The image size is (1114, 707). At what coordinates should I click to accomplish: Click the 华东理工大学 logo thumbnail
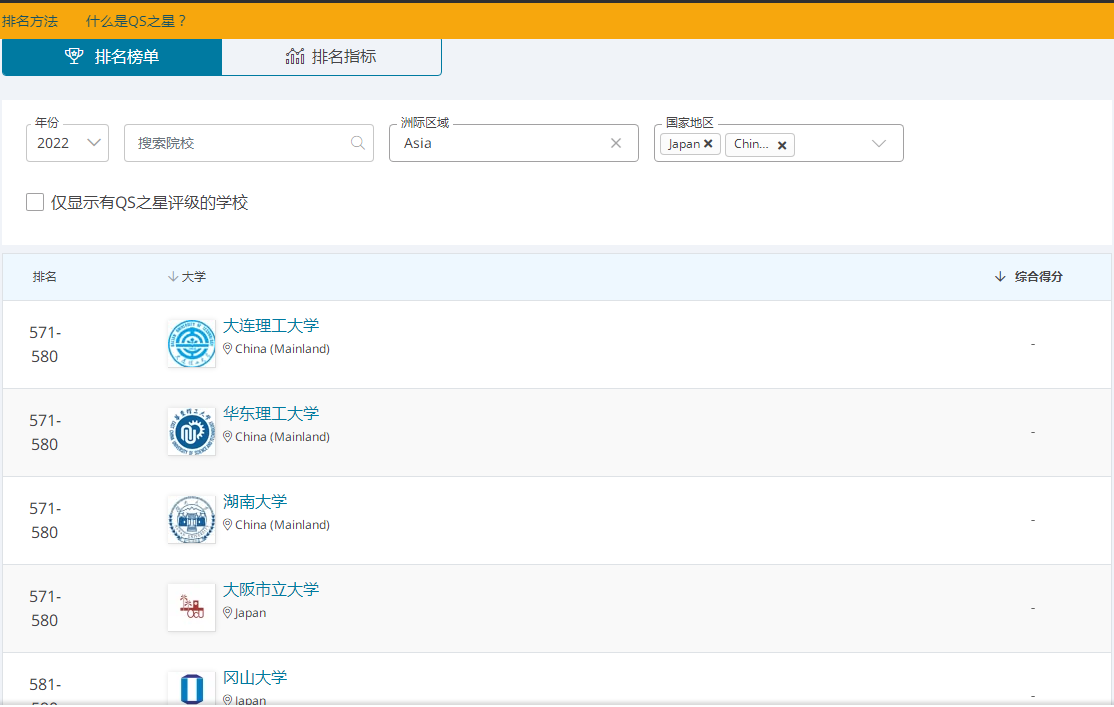click(x=192, y=431)
